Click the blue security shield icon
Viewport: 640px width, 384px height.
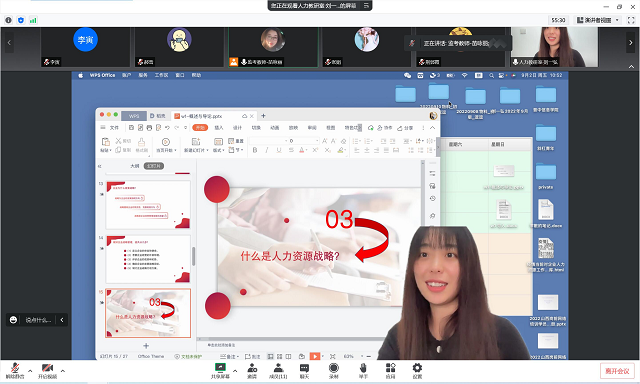pyautogui.click(x=21, y=20)
